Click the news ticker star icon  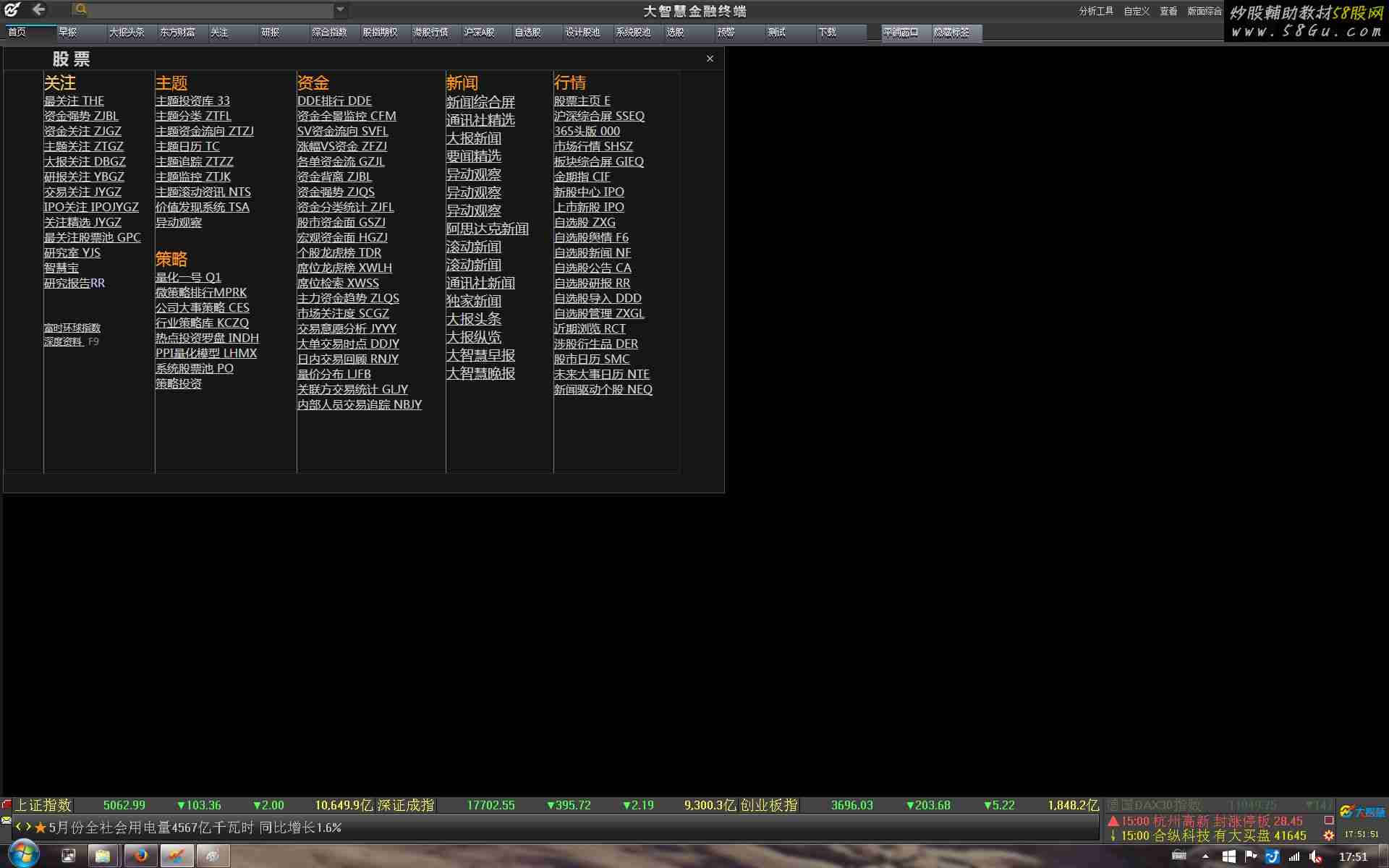[x=41, y=827]
